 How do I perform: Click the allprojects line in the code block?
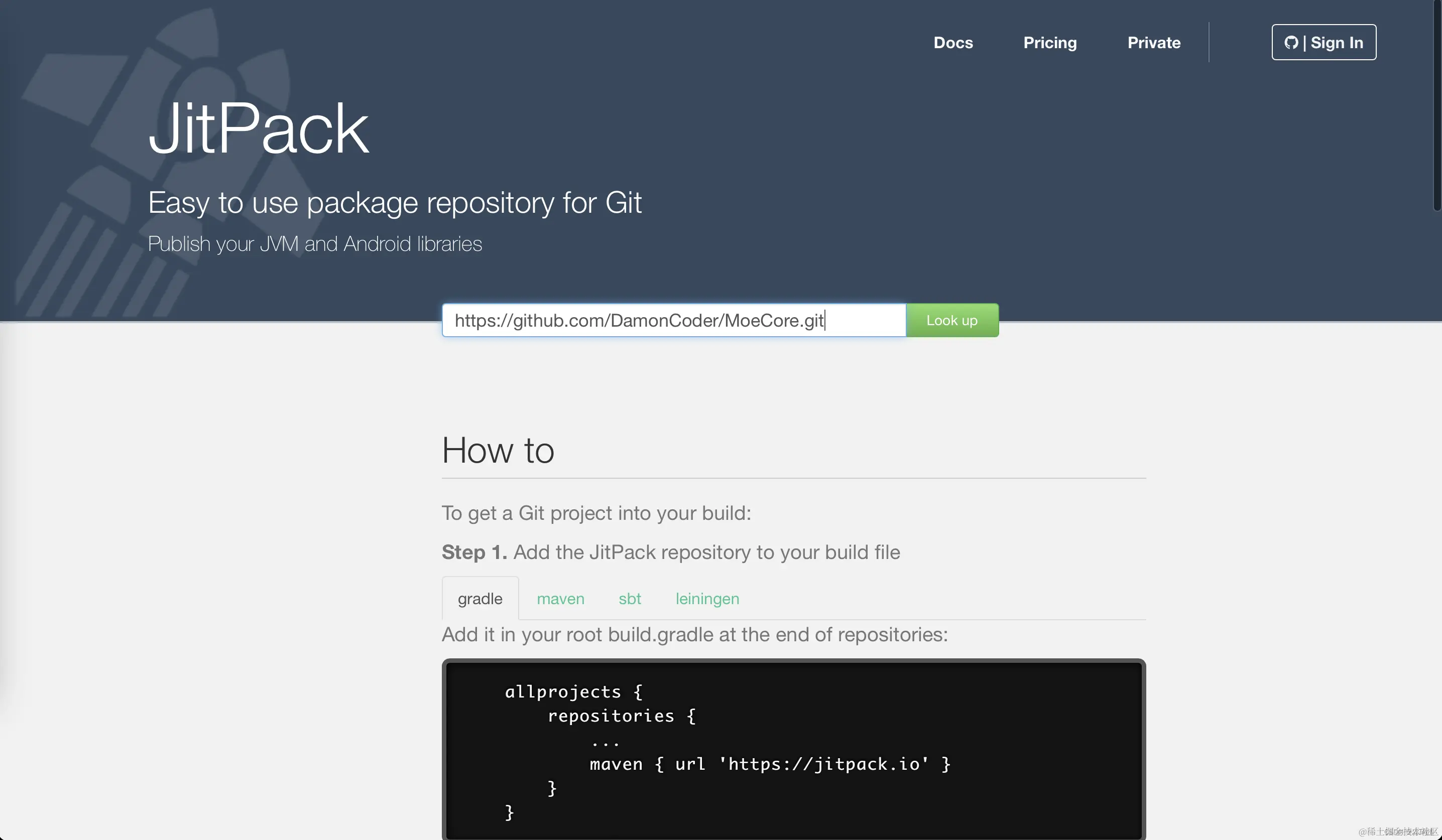point(573,692)
